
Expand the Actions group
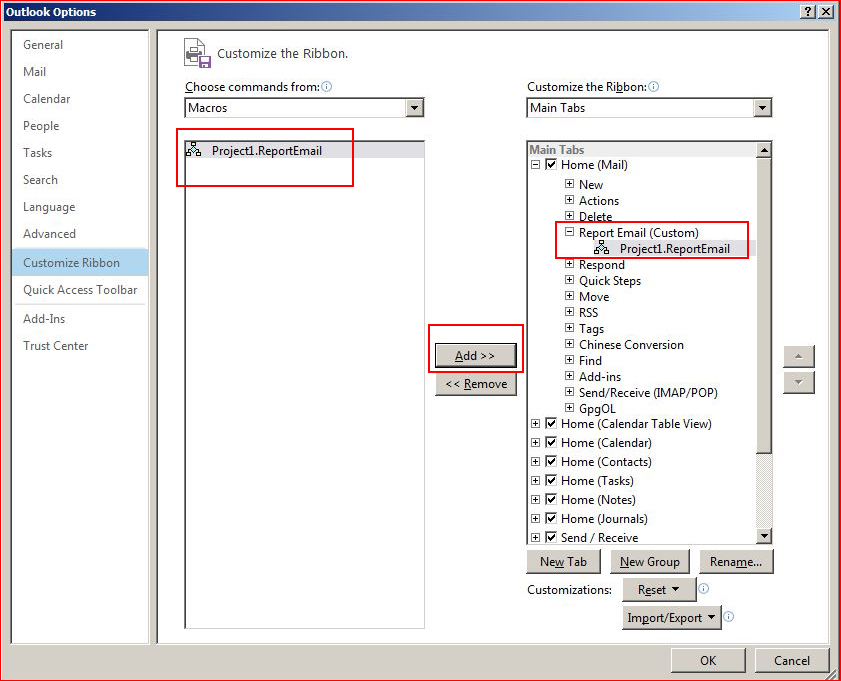coord(570,200)
